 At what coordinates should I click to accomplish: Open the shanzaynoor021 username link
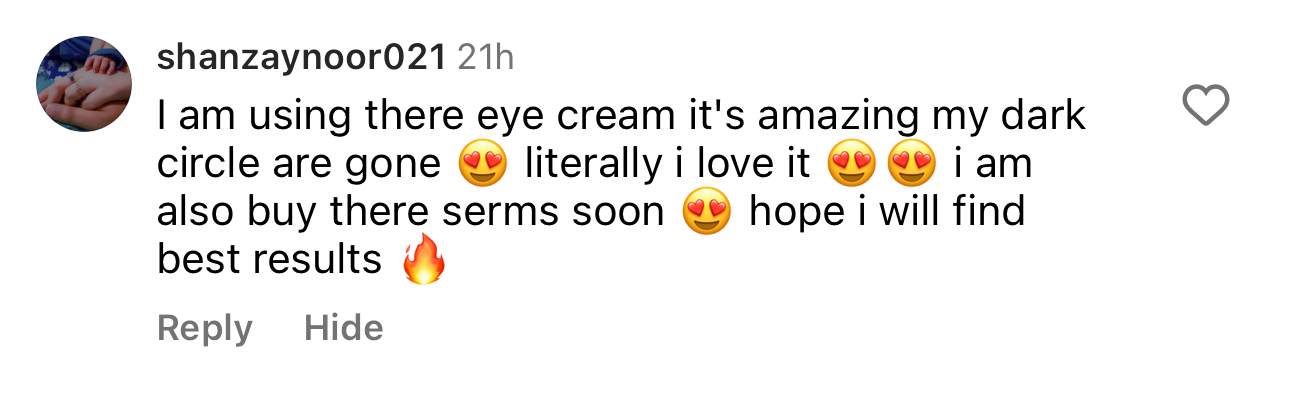pyautogui.click(x=301, y=57)
